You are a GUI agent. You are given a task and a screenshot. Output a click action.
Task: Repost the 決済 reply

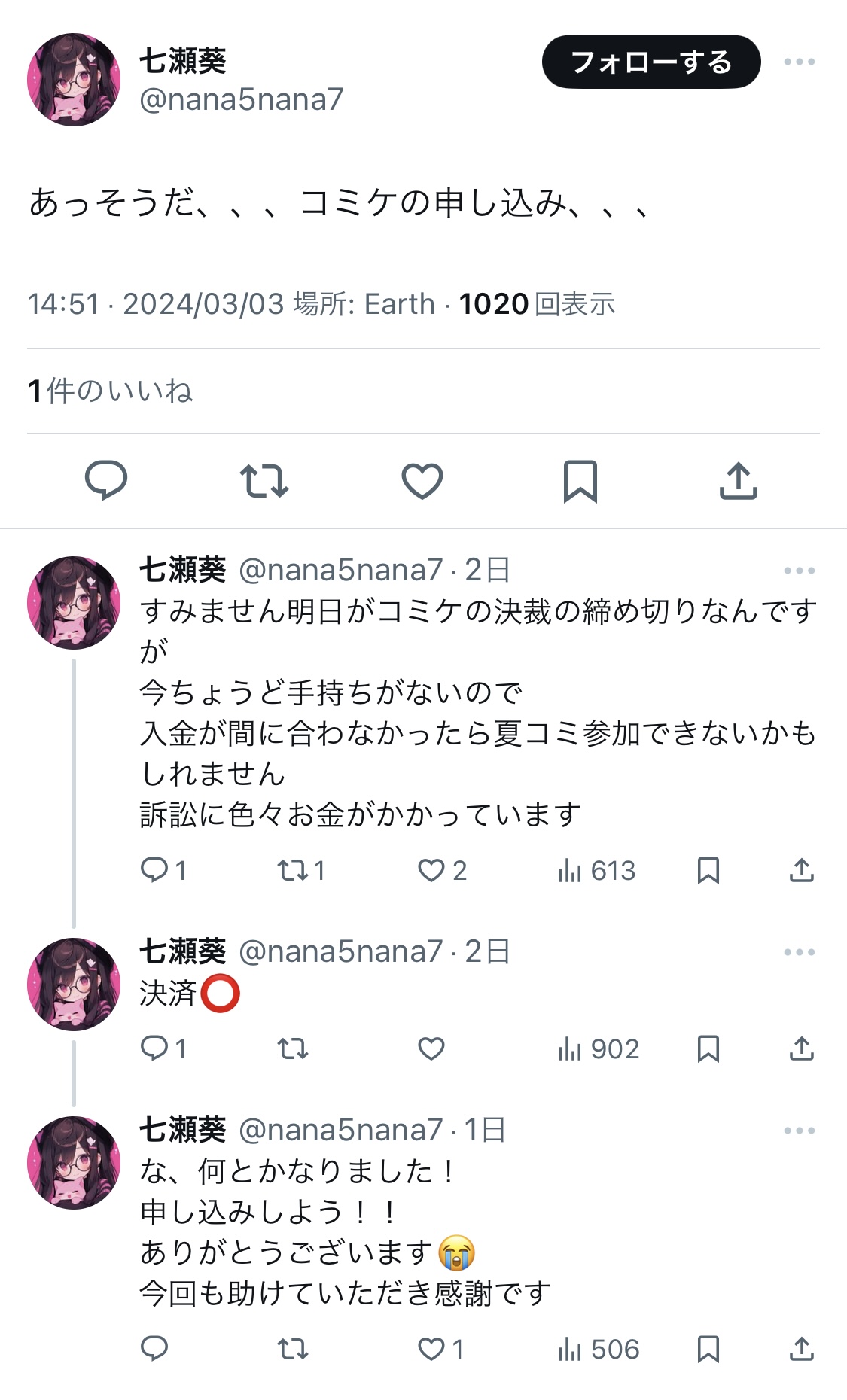(293, 1048)
